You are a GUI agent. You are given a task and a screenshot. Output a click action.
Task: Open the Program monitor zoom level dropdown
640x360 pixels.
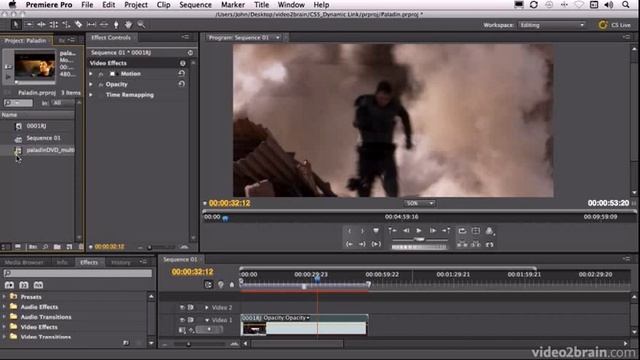pos(419,203)
